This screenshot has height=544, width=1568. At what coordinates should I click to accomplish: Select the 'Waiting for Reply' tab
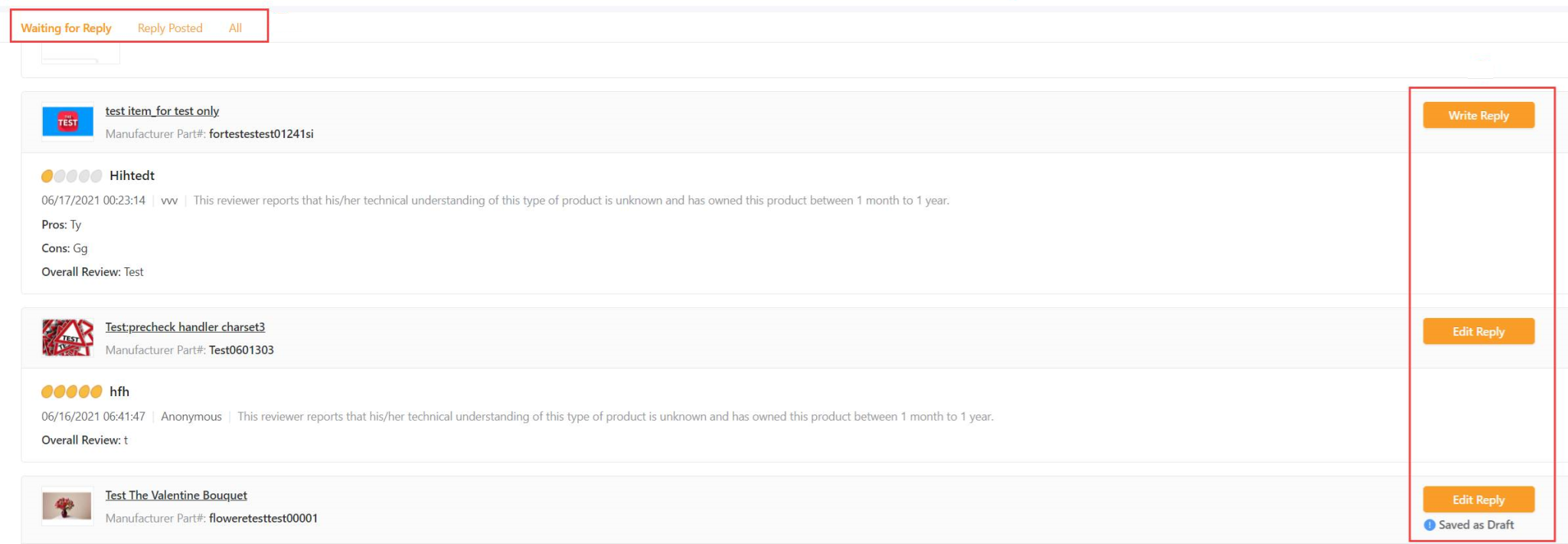tap(66, 28)
